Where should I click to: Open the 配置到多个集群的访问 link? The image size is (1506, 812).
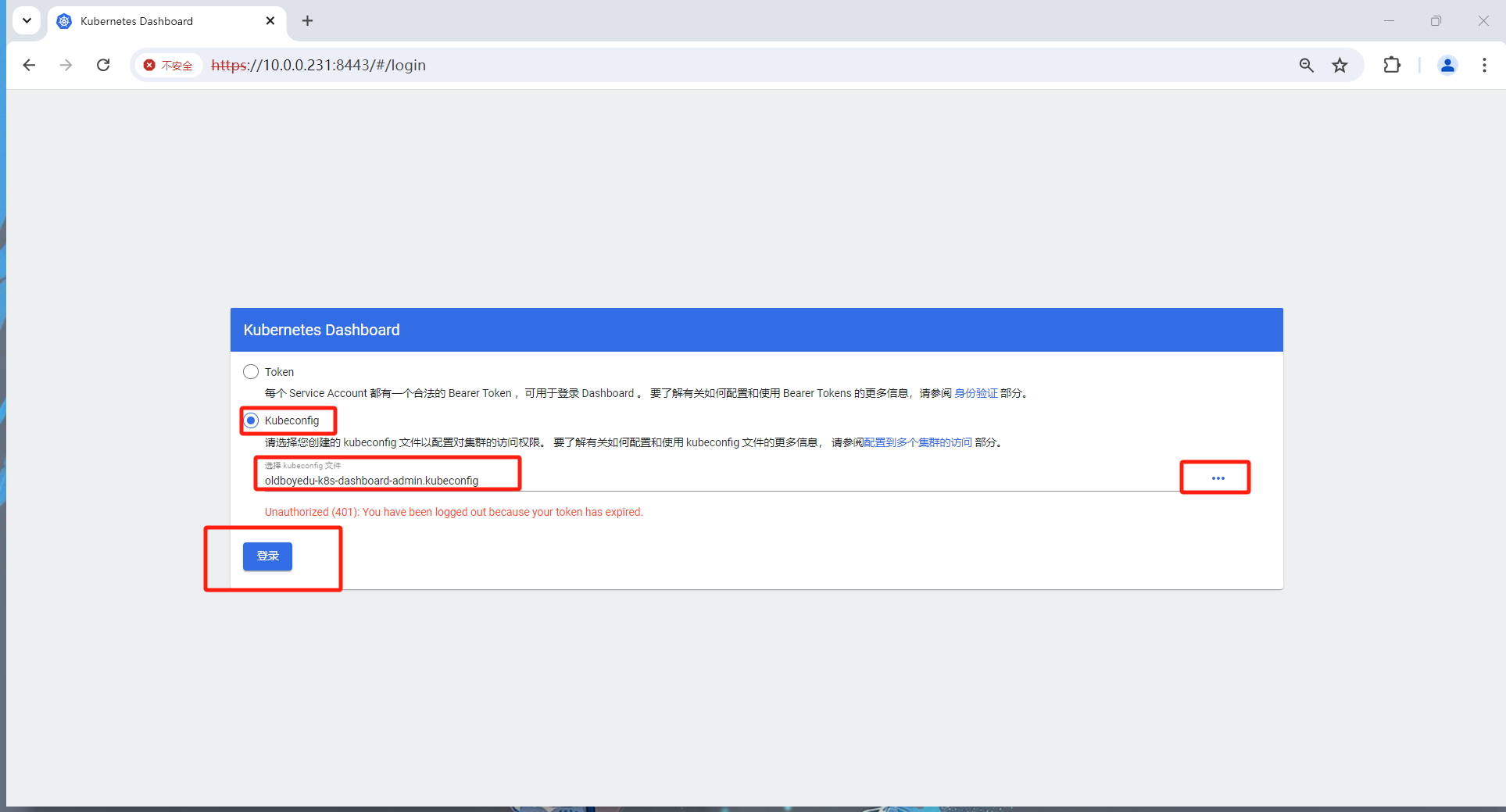coord(918,442)
